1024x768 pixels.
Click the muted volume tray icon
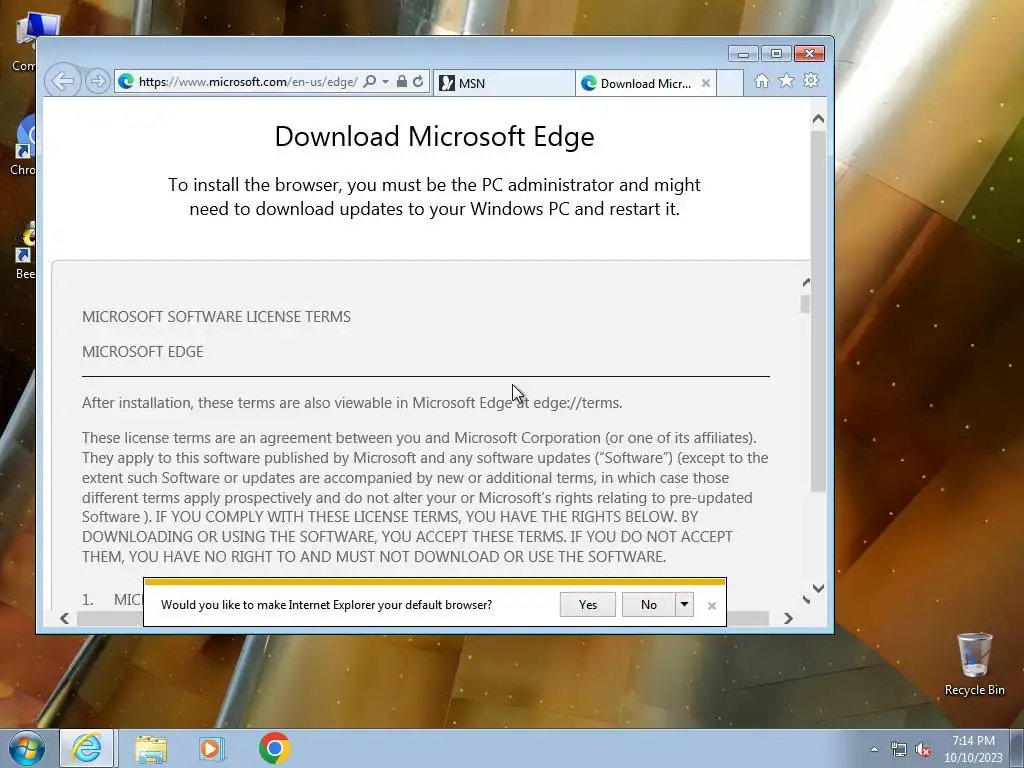[x=923, y=750]
